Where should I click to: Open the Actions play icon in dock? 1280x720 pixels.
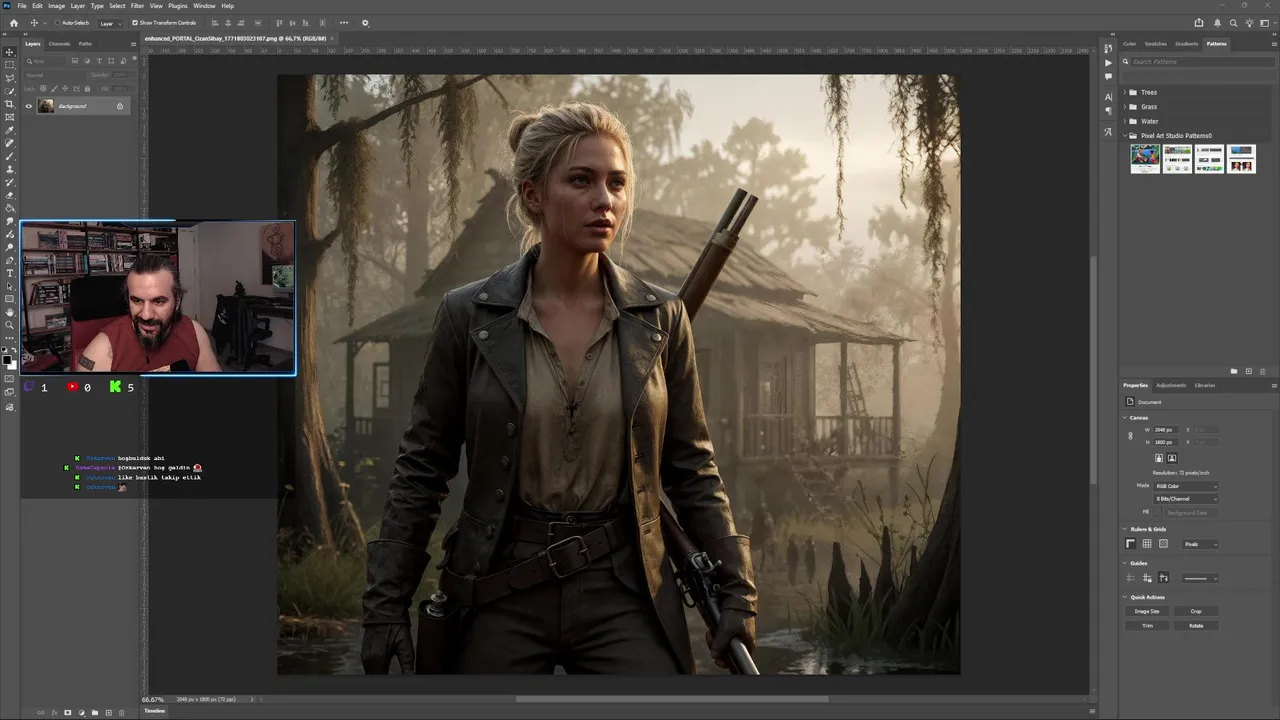coord(1108,63)
